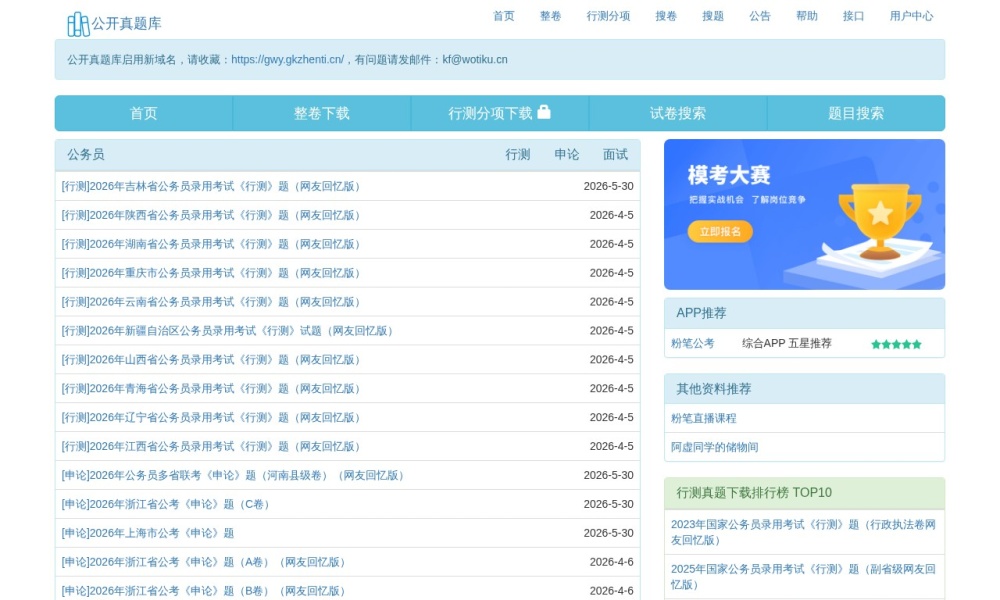The width and height of the screenshot is (1000, 600).
Task: Click the gold trophy graphic on banner
Action: 880,221
